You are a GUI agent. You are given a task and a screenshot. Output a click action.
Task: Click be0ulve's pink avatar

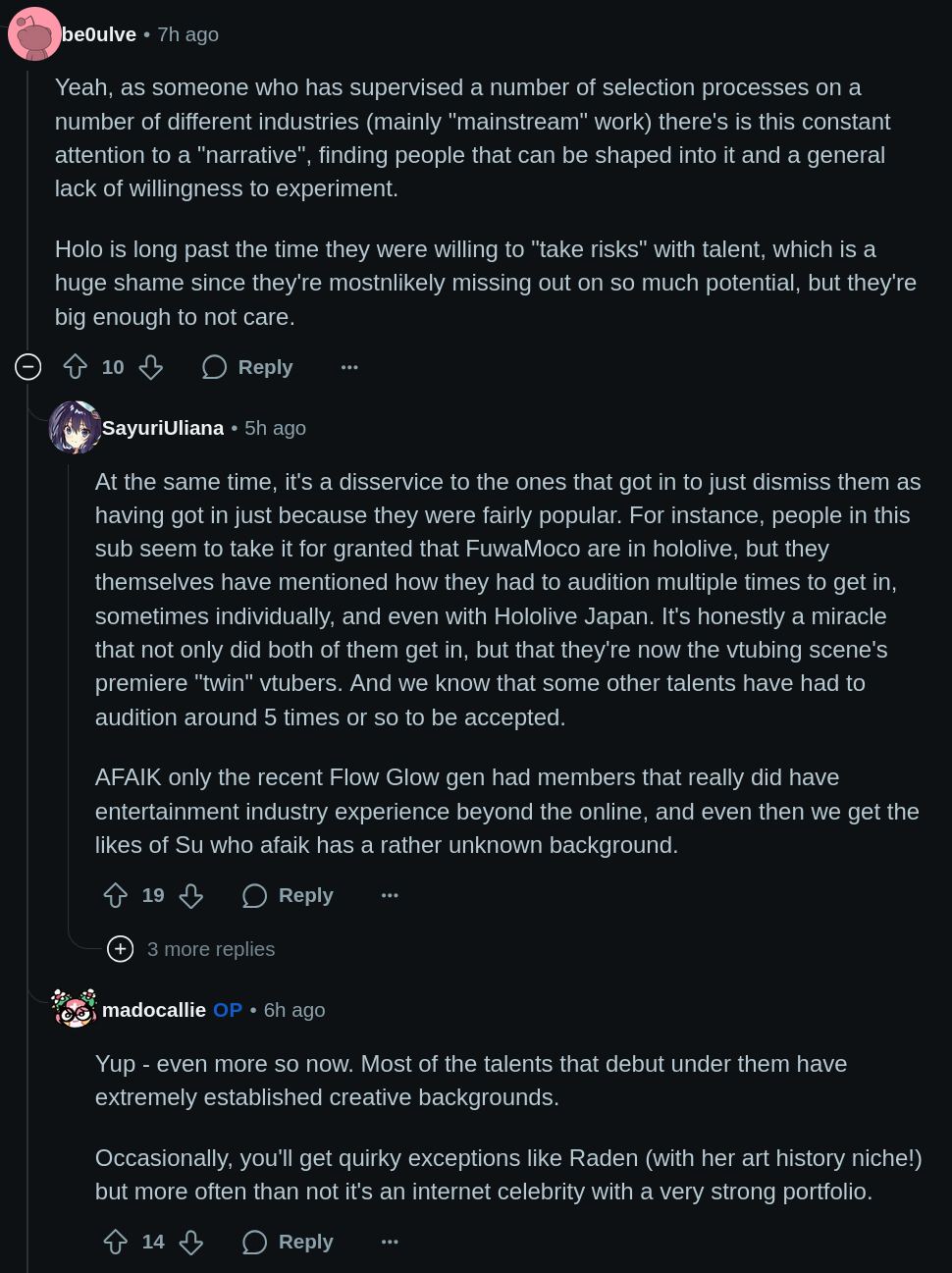tap(34, 34)
